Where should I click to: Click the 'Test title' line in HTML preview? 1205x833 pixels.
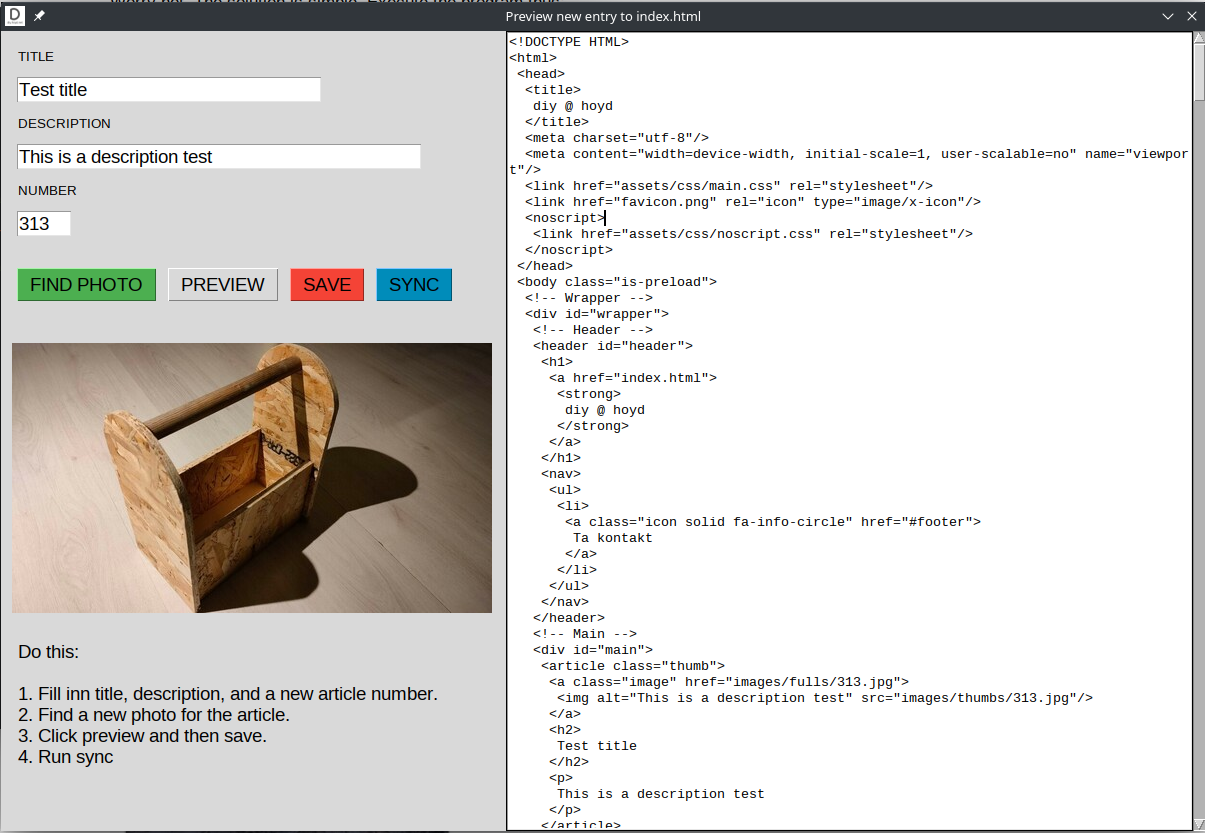tap(596, 746)
